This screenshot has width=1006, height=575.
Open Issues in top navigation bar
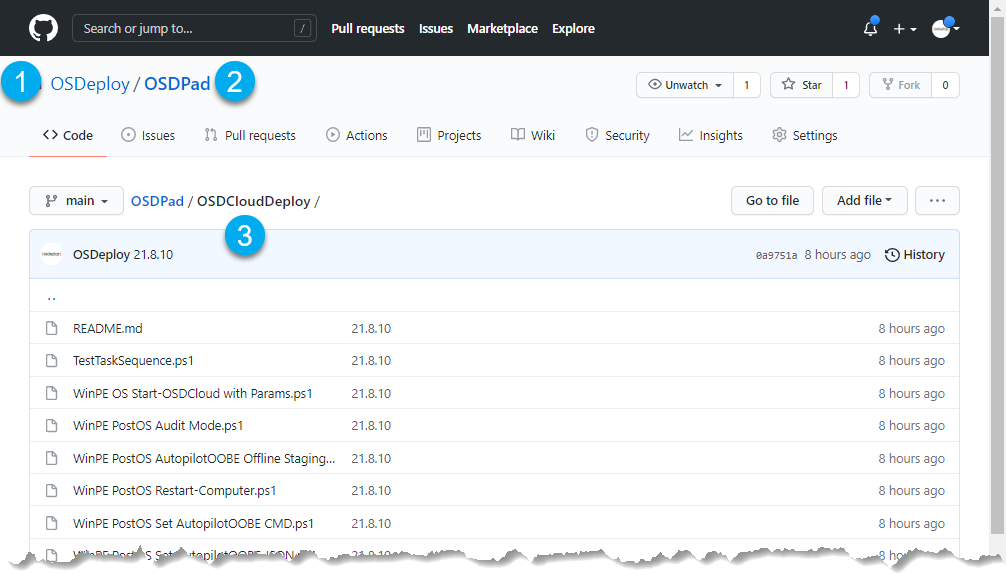coord(436,28)
